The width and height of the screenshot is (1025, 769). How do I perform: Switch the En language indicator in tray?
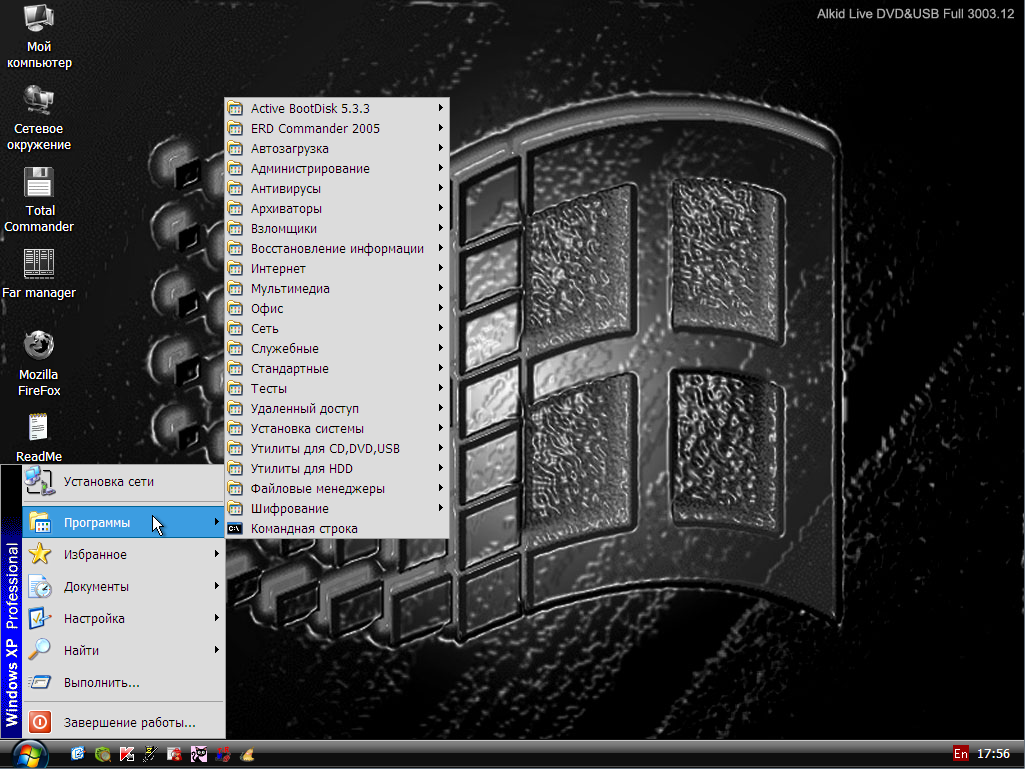960,754
